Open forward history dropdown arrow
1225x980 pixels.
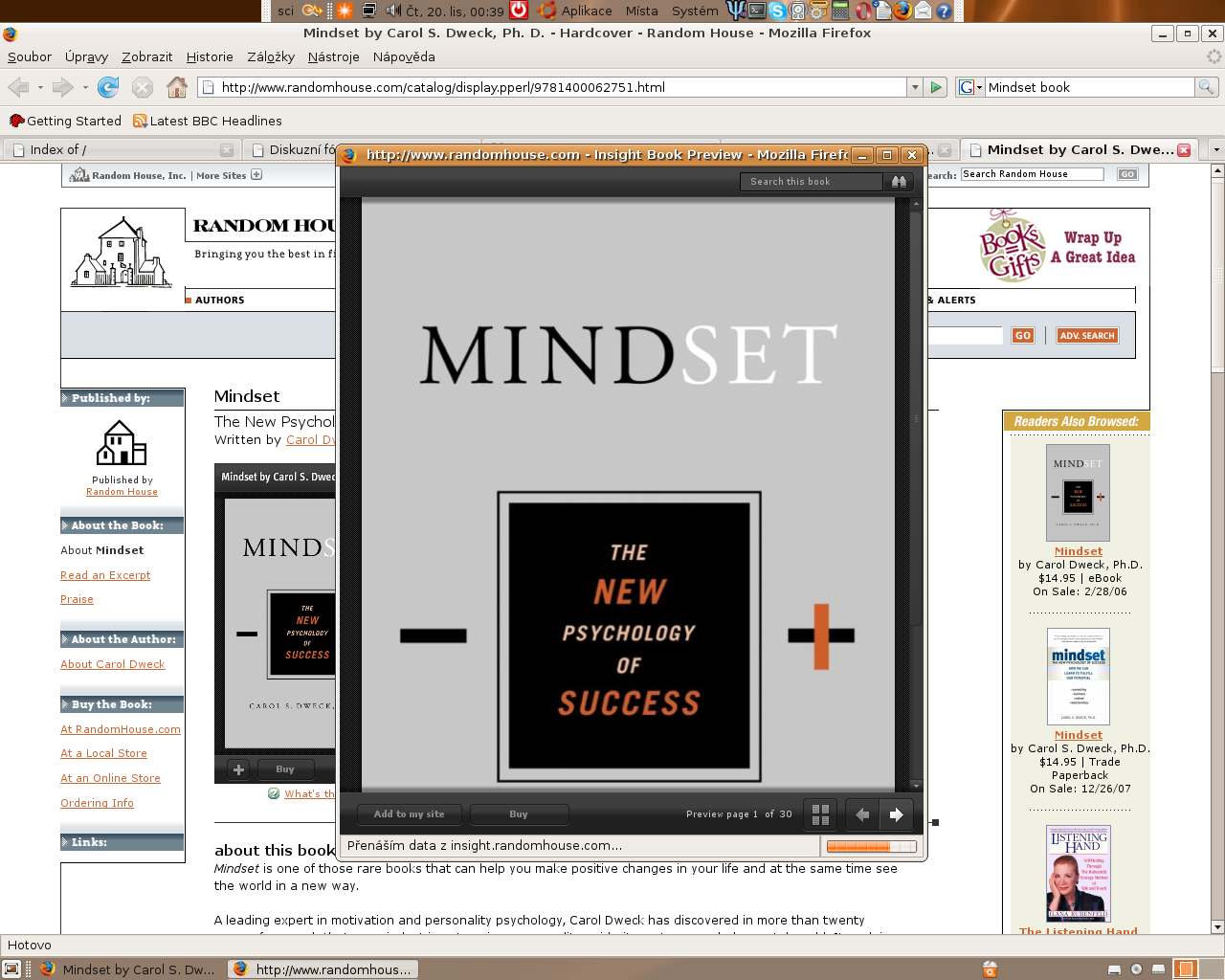pos(85,87)
